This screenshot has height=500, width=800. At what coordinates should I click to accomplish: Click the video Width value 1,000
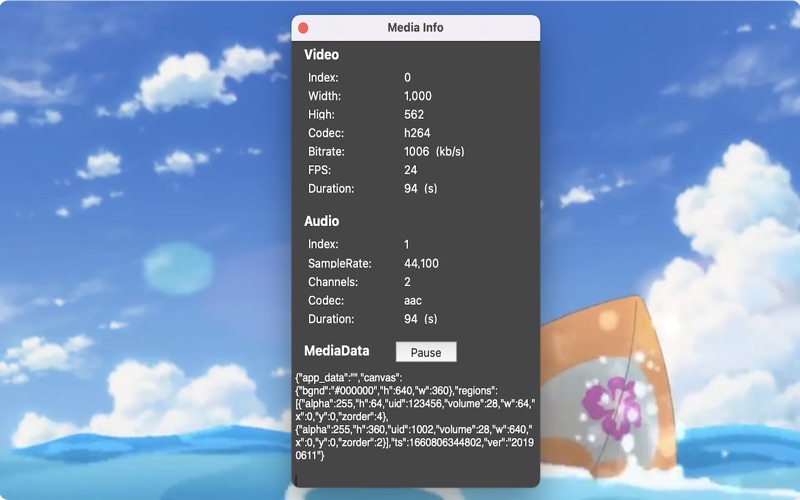[418, 96]
